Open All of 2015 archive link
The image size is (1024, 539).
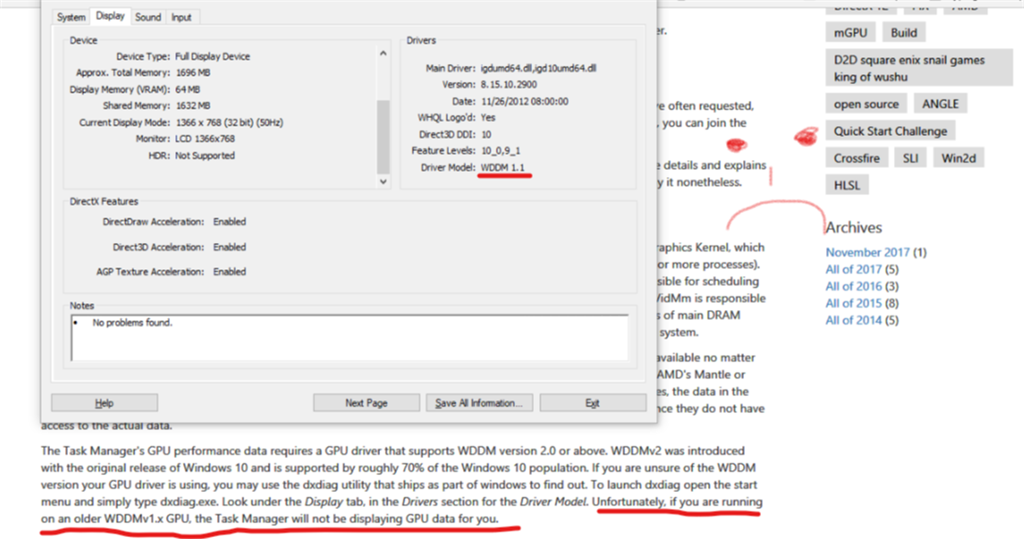854,303
